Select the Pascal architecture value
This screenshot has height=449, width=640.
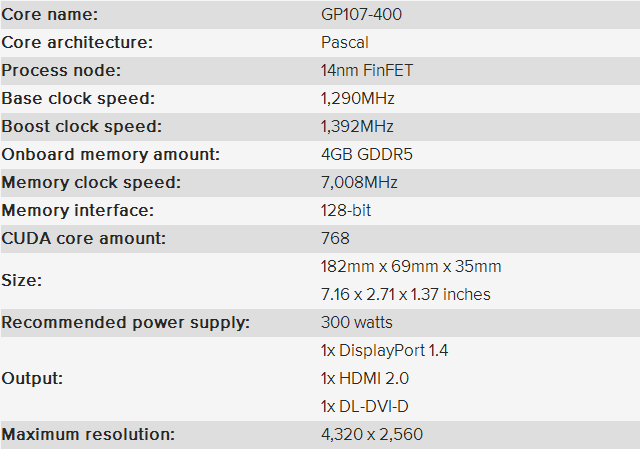point(345,42)
